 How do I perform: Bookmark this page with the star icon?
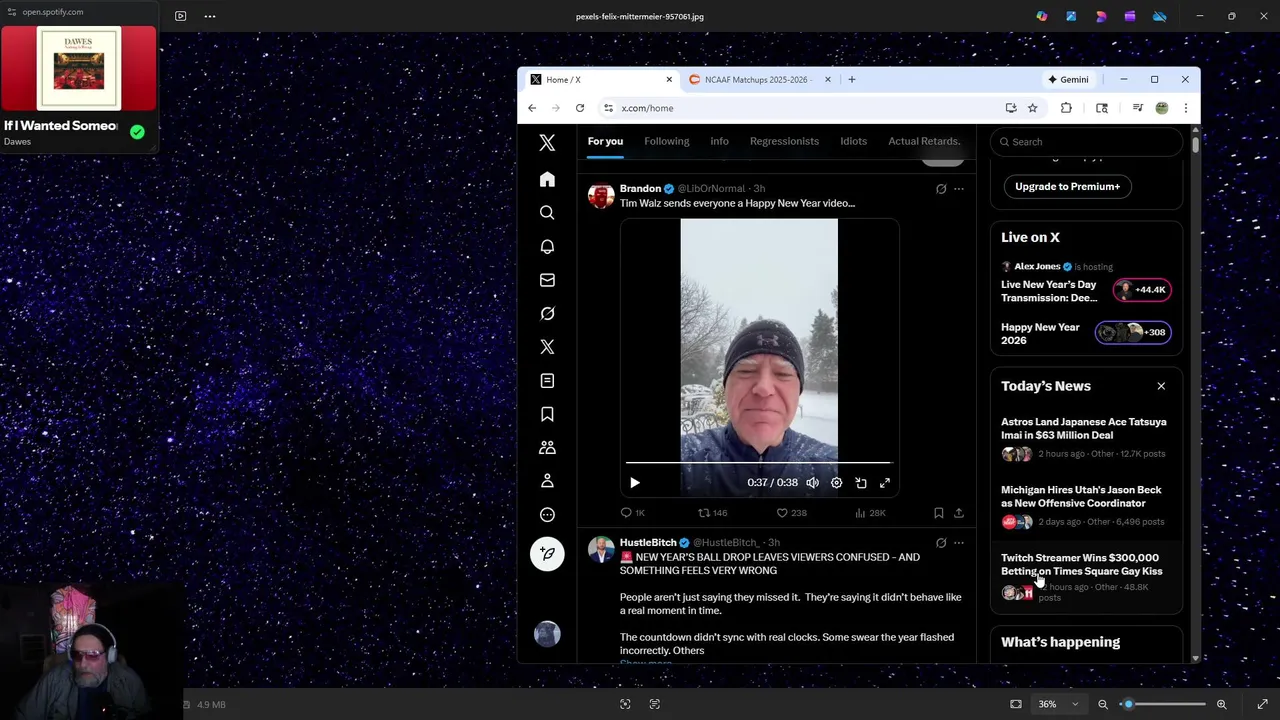point(1033,108)
